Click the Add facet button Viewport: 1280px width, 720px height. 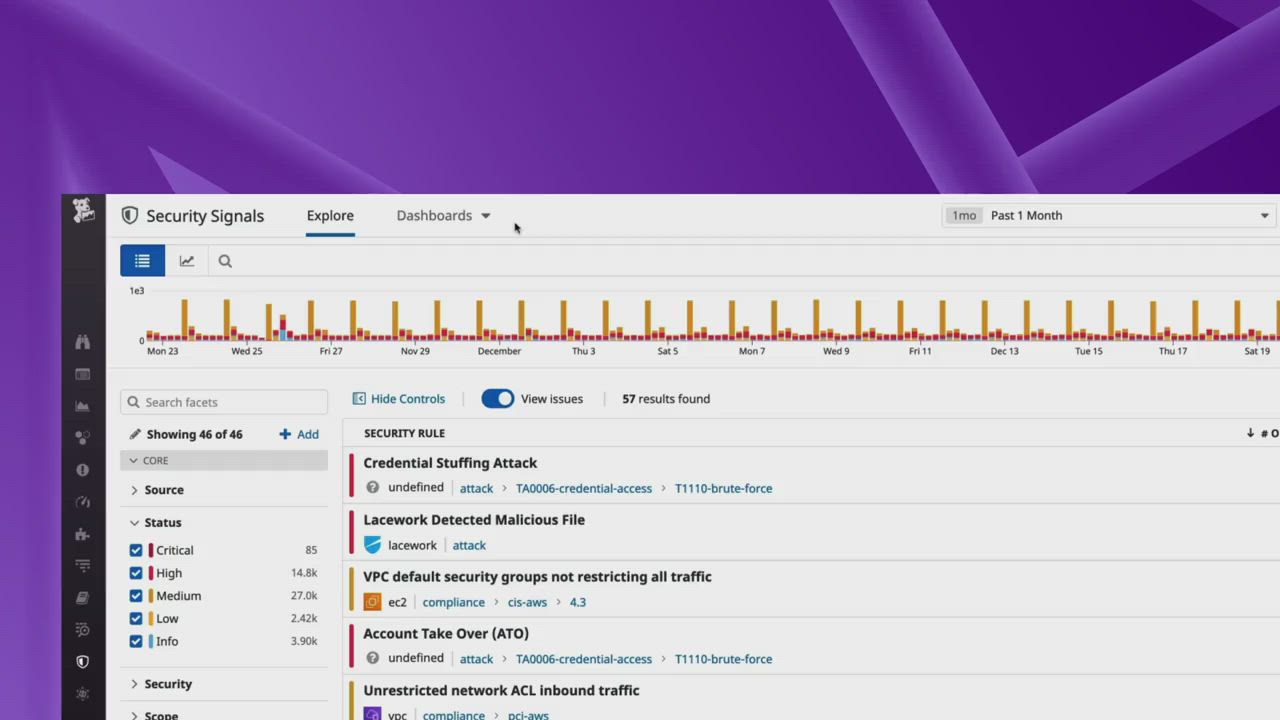point(299,434)
